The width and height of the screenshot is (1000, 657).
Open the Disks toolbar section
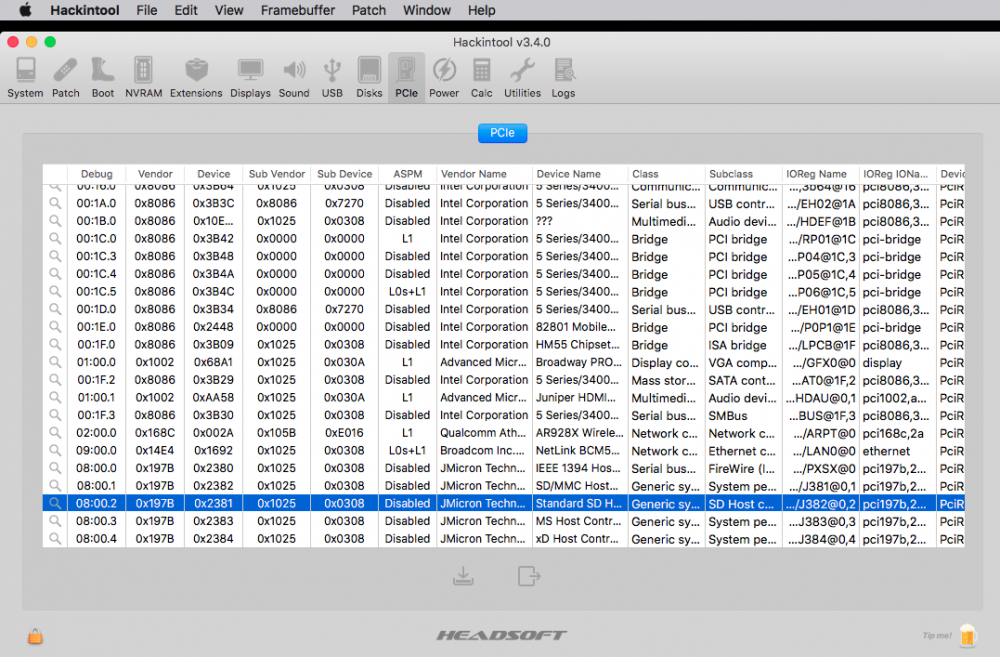pyautogui.click(x=369, y=78)
